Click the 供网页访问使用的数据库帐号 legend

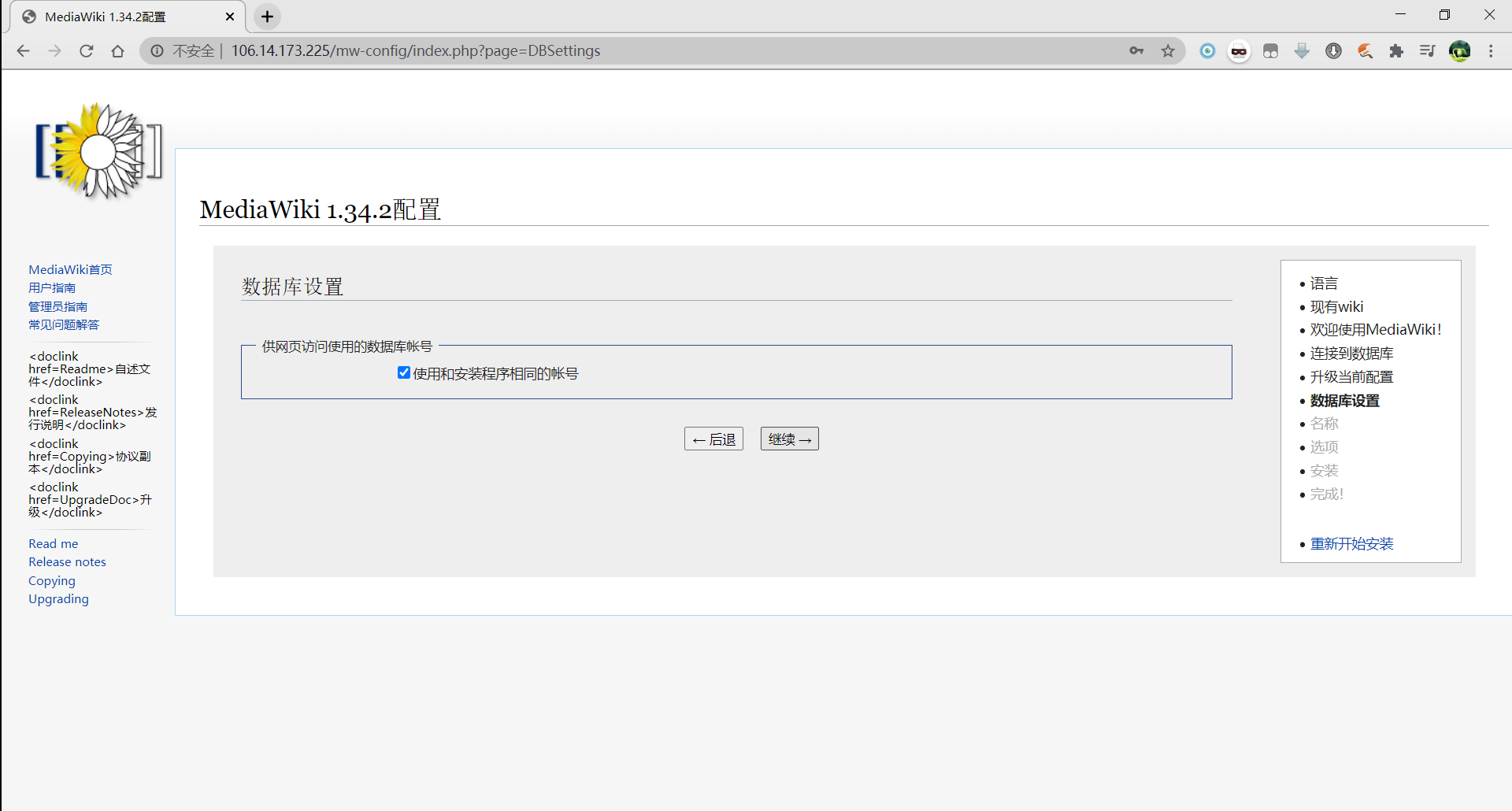347,346
